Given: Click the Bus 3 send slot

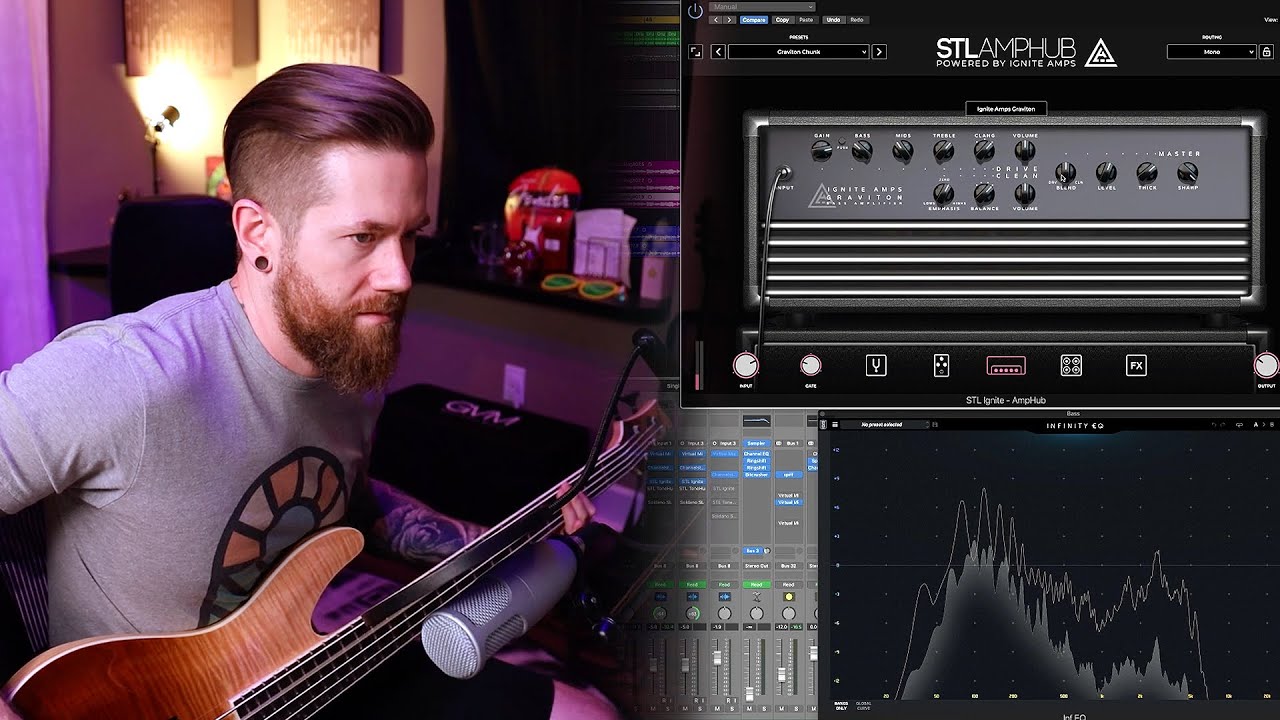Looking at the screenshot, I should coord(753,550).
